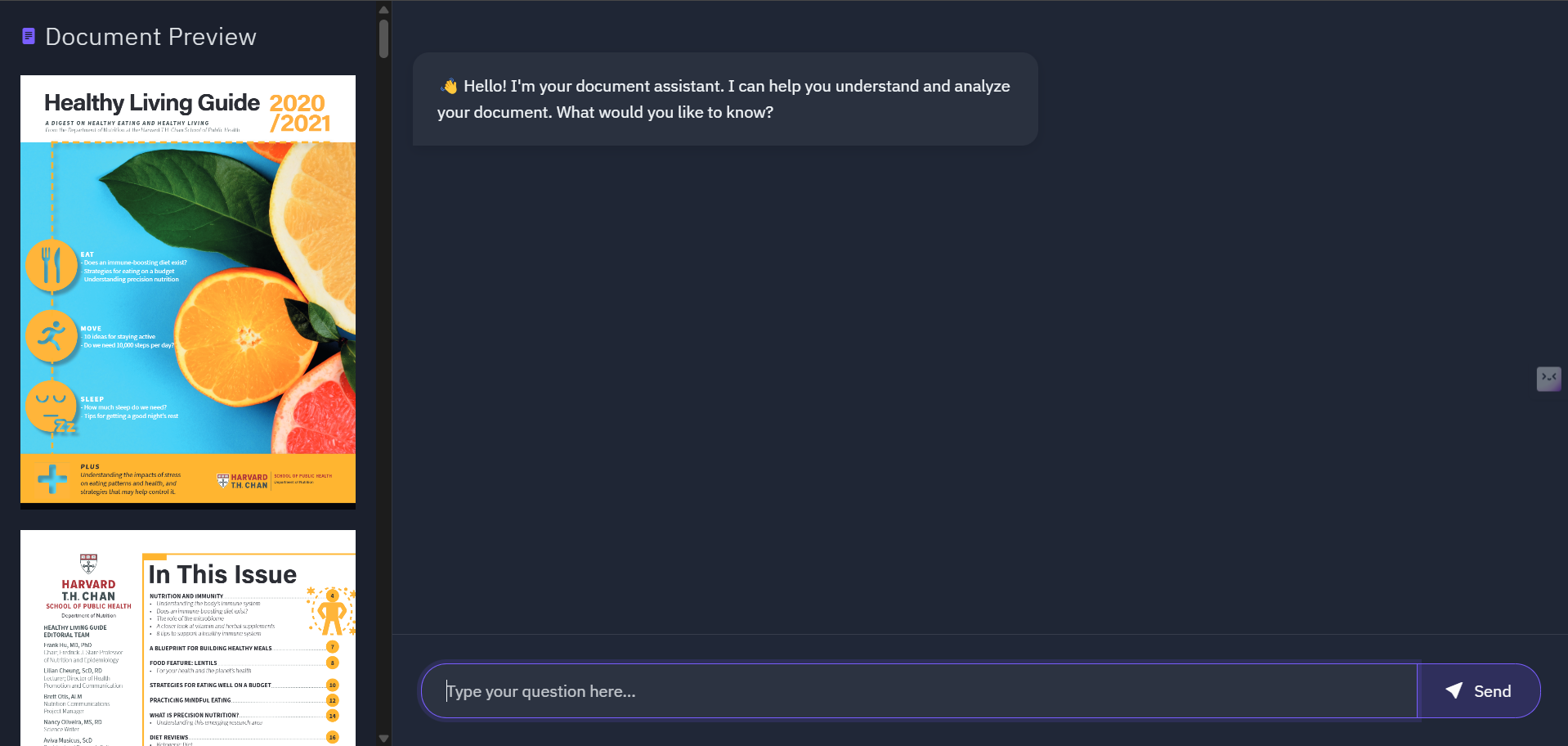Click the waving hand emoji in greeting

(x=449, y=85)
